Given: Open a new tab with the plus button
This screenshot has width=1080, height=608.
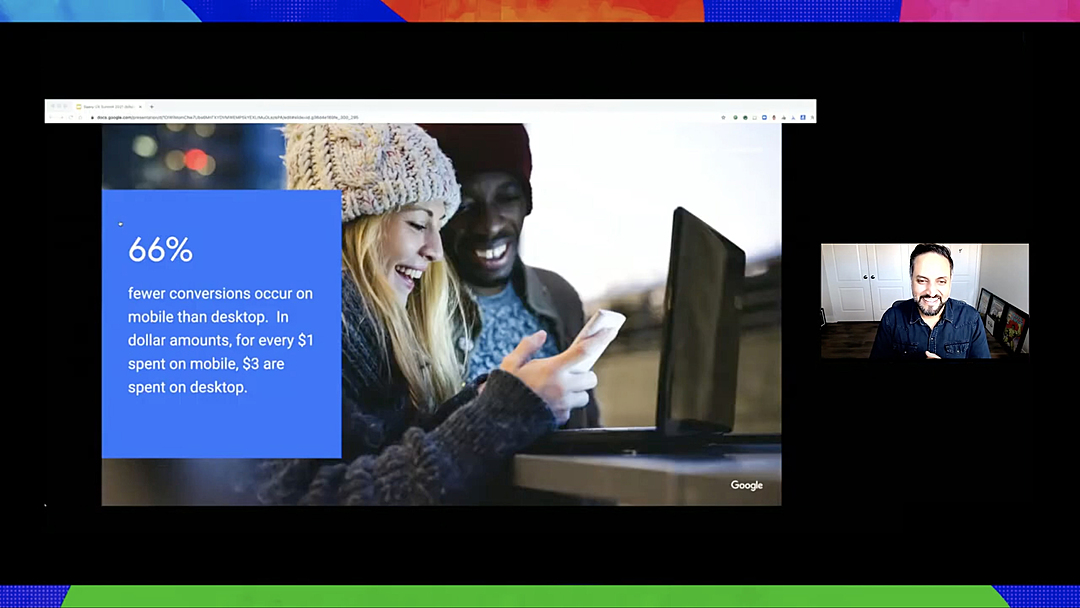Looking at the screenshot, I should [x=152, y=106].
